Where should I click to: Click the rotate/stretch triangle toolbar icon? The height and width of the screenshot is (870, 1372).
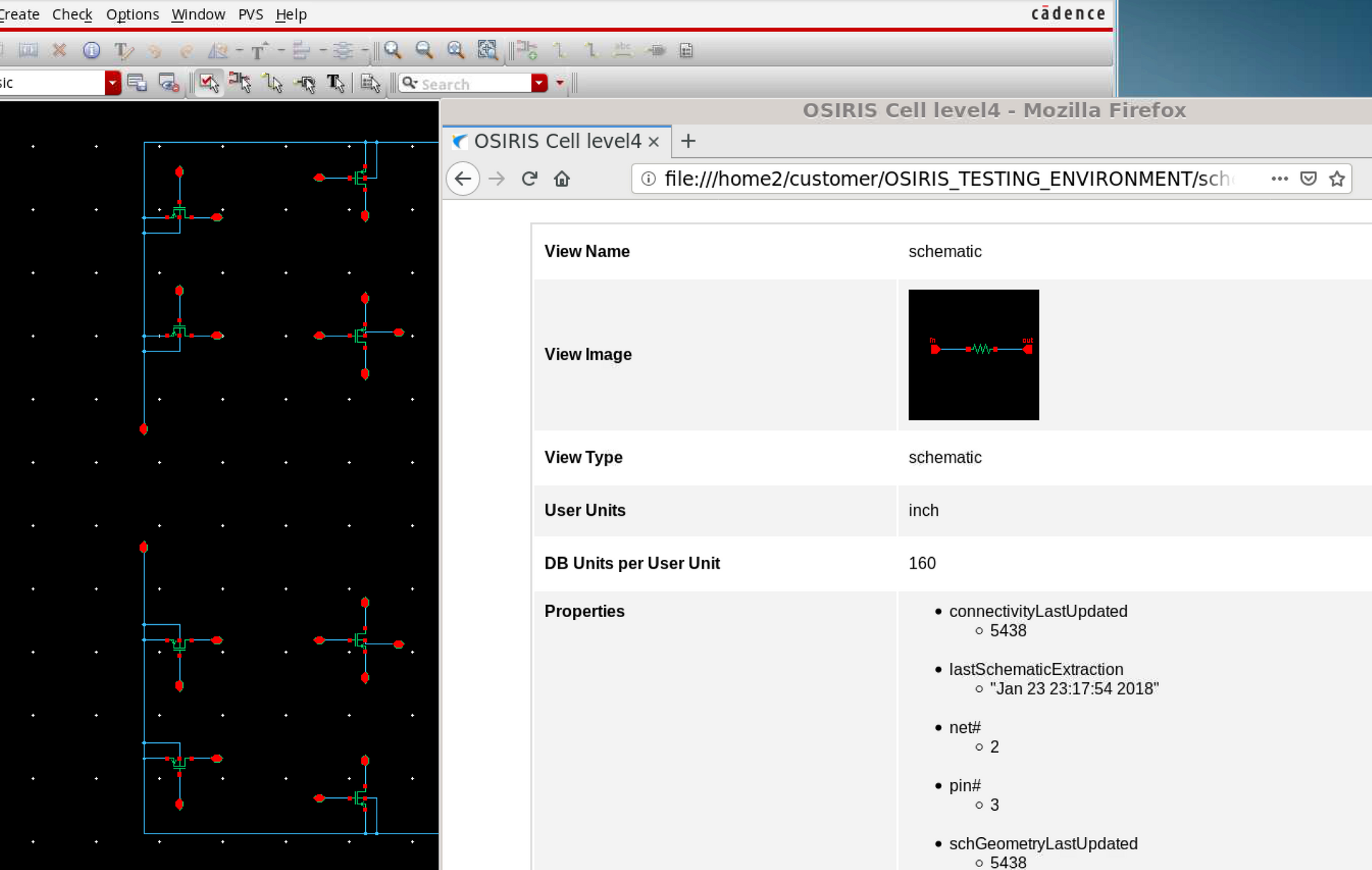[217, 50]
